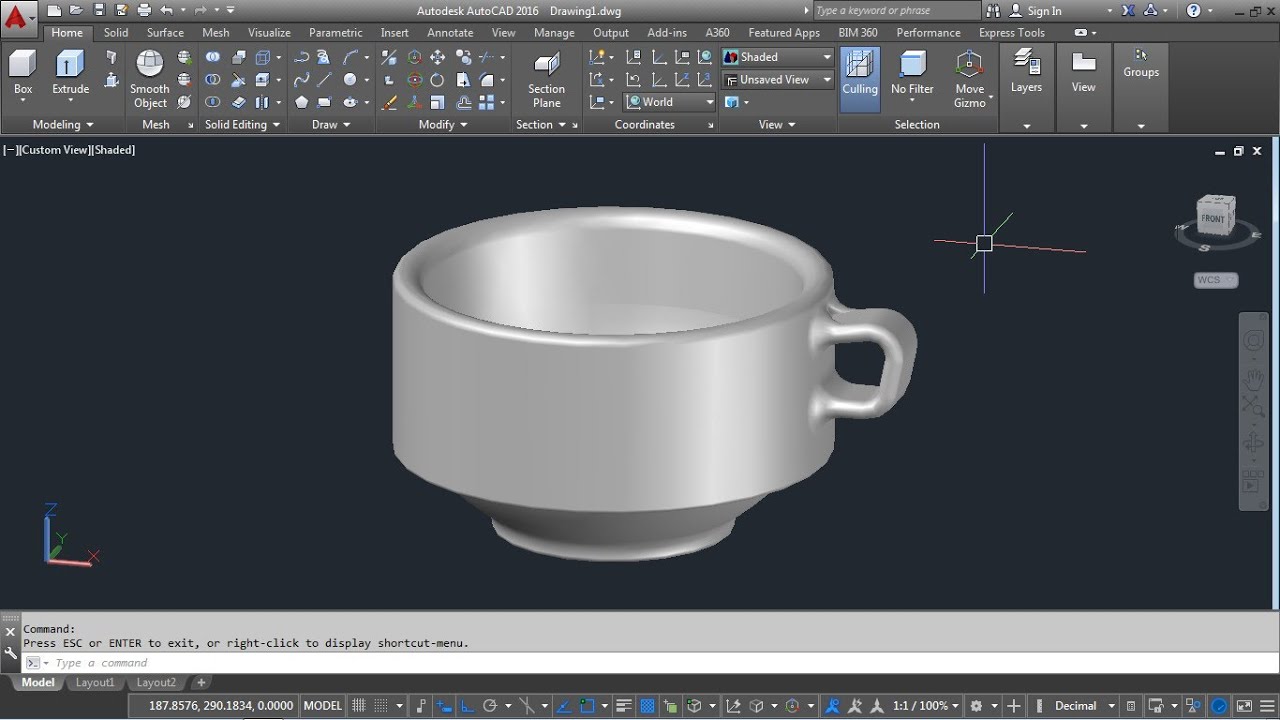Toggle Clean Screen mode
Viewport: 1280px width, 720px height.
[x=1242, y=705]
